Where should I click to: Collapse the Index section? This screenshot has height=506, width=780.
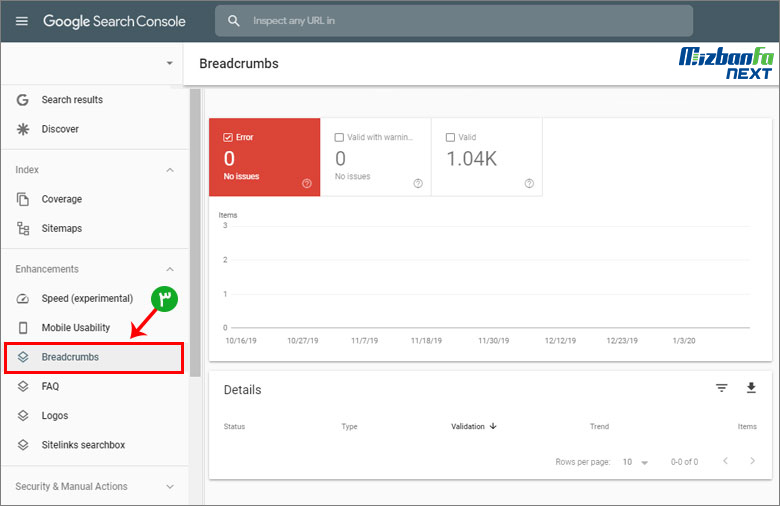170,170
